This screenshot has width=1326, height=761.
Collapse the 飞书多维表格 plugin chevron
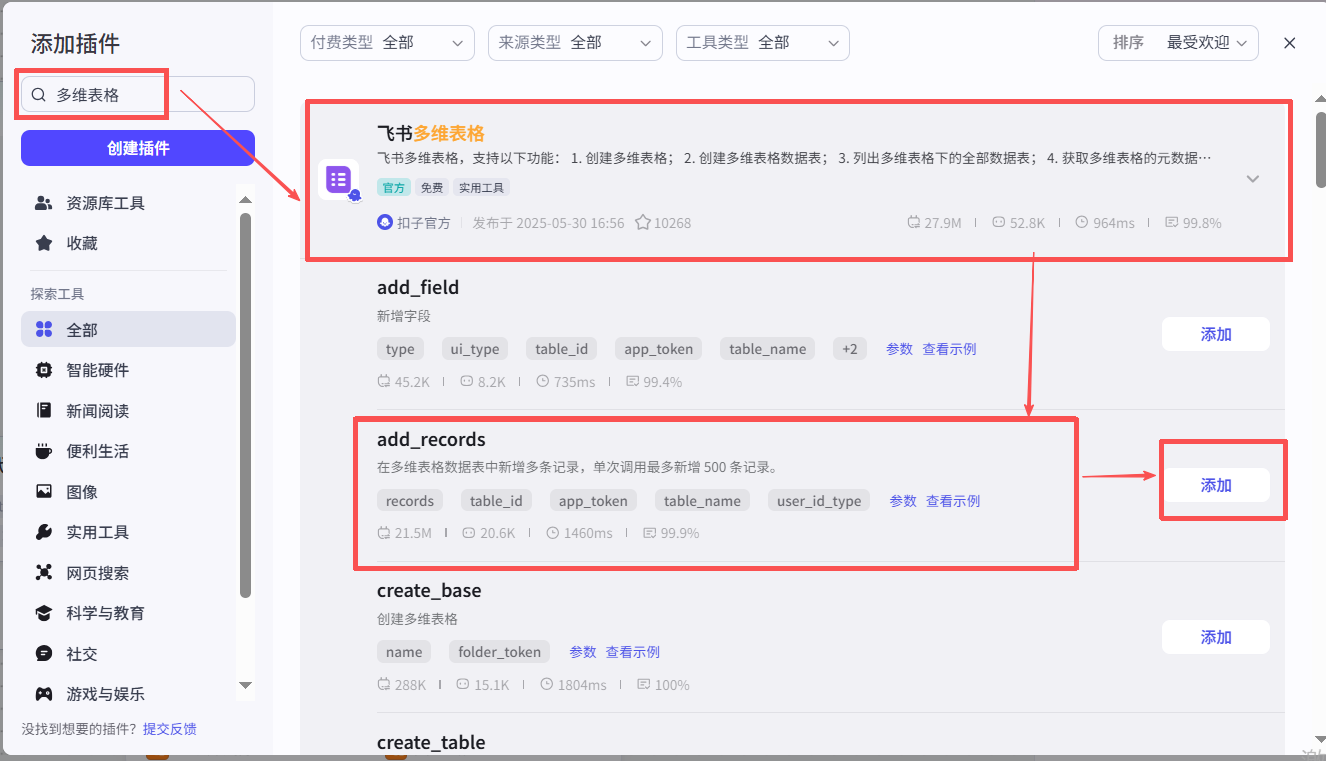[x=1252, y=179]
